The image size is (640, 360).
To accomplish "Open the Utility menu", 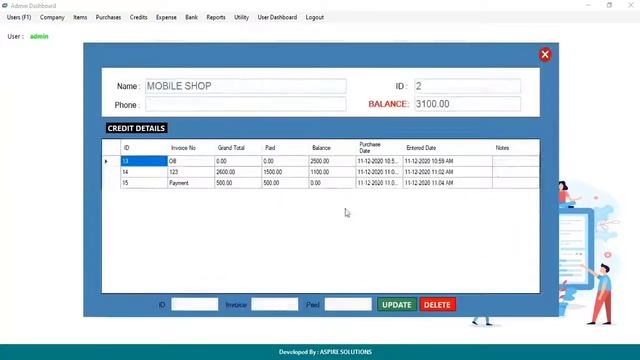I will click(x=241, y=18).
